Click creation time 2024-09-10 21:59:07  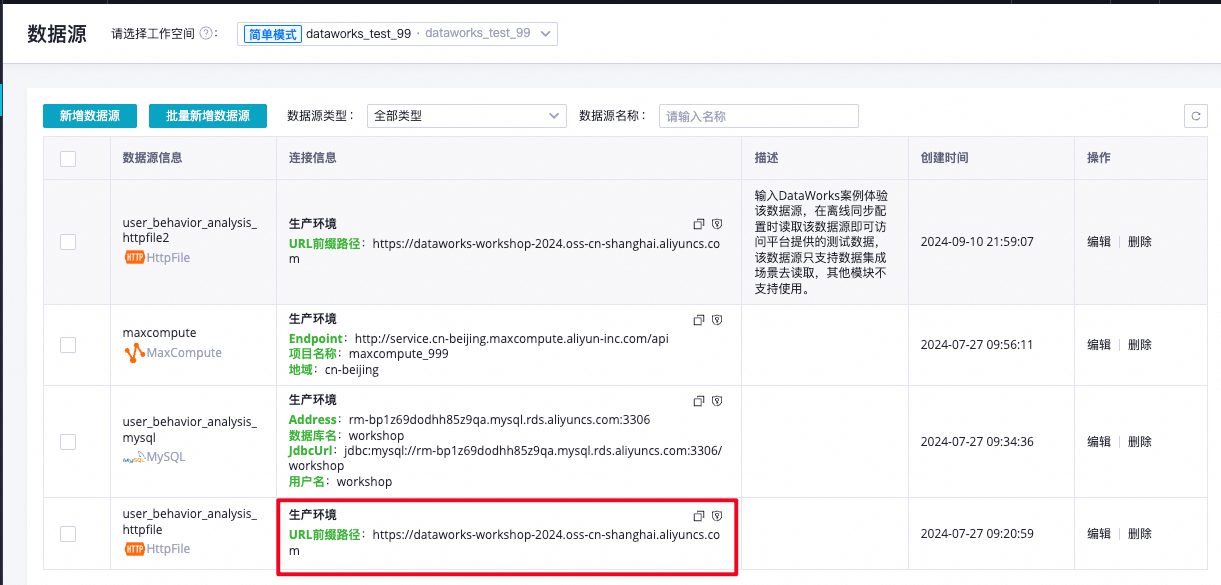coord(977,242)
